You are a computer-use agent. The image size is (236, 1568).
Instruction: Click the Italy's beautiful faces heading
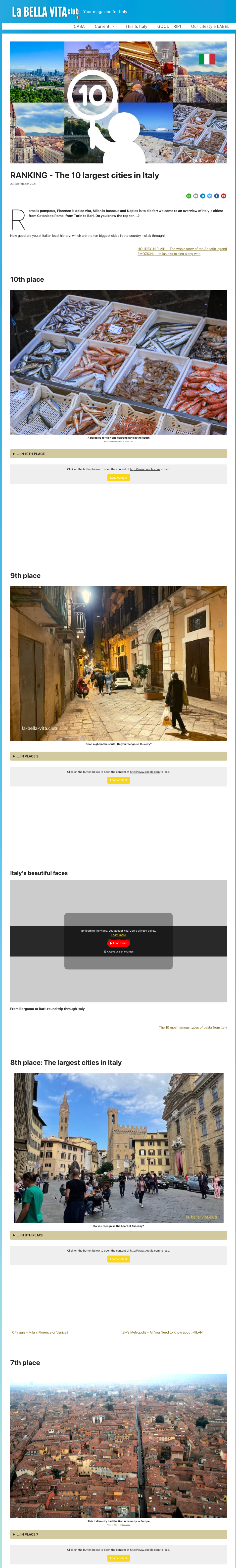tap(39, 873)
